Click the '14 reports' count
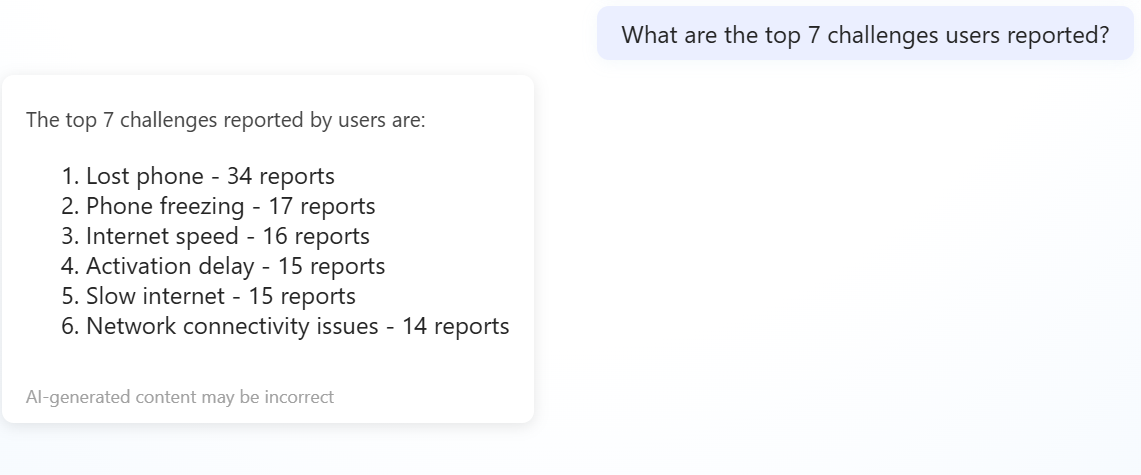 click(455, 326)
